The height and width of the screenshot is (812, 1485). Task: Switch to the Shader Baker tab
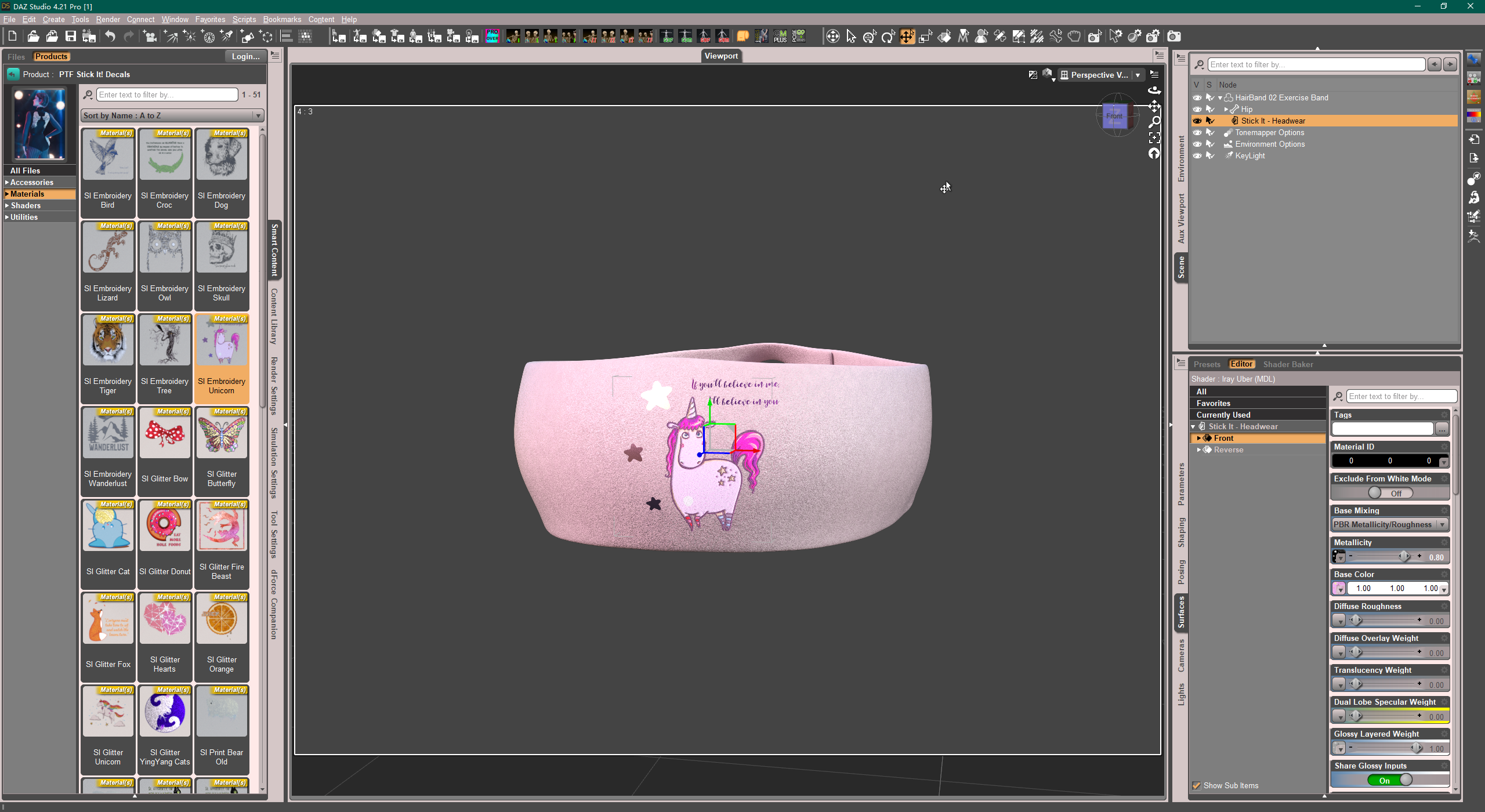pos(1288,364)
